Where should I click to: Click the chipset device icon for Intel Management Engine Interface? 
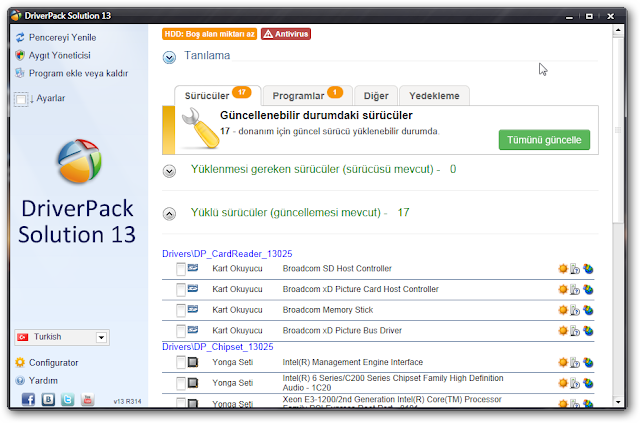193,362
